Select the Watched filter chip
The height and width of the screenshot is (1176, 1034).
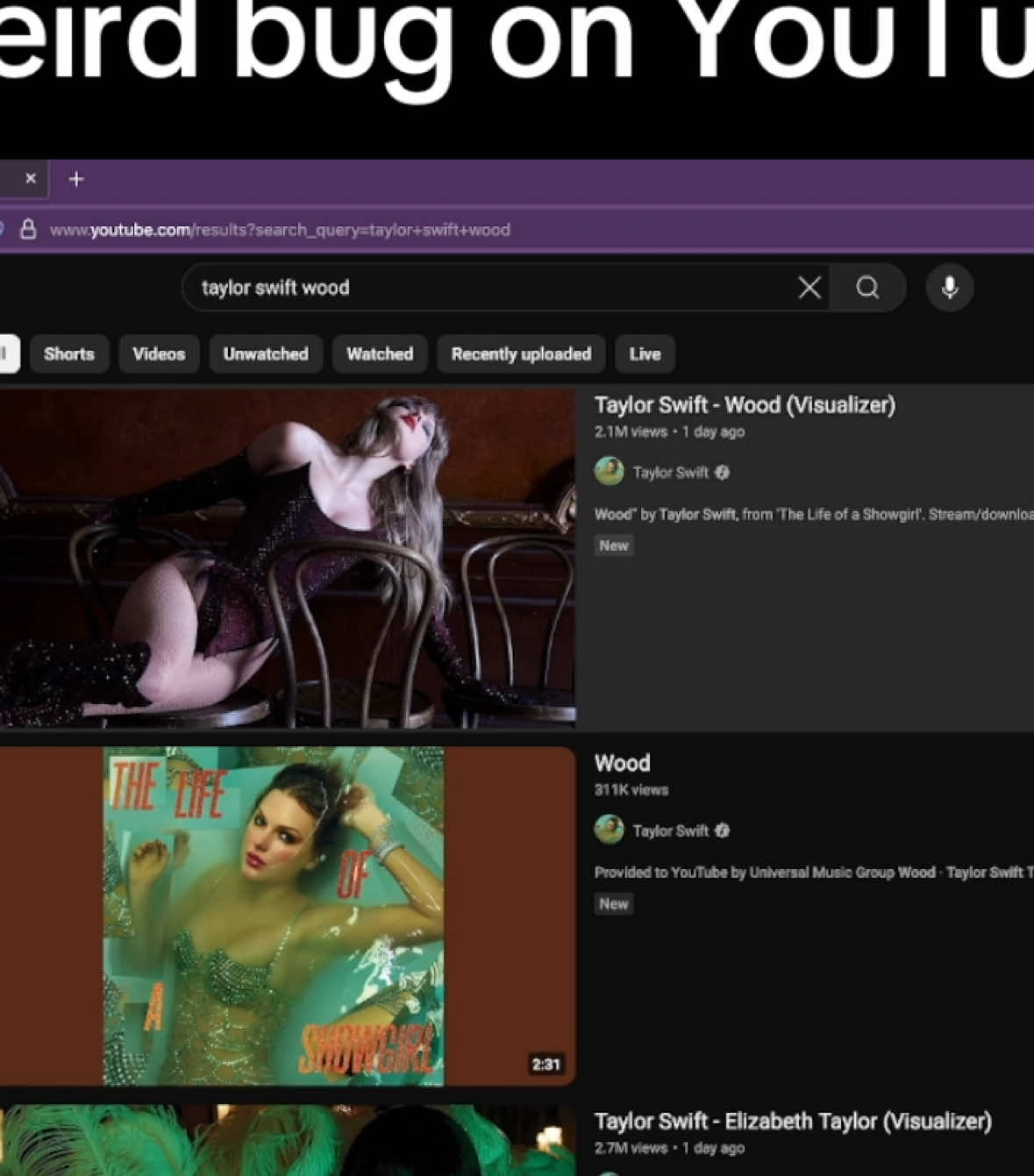pos(380,354)
